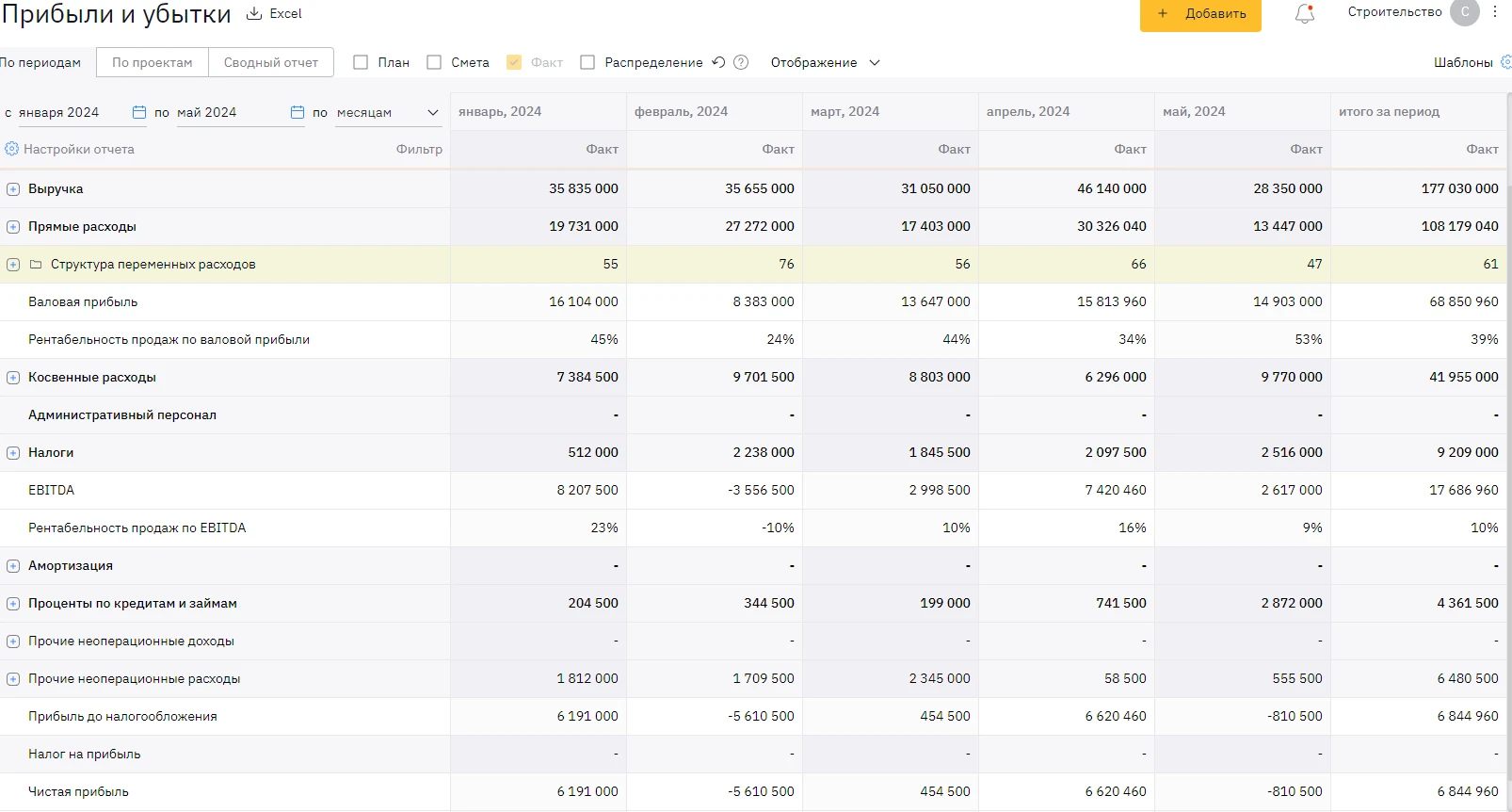1512x812 pixels.
Task: Click the templates icon next to Шаблоны
Action: [x=1506, y=62]
